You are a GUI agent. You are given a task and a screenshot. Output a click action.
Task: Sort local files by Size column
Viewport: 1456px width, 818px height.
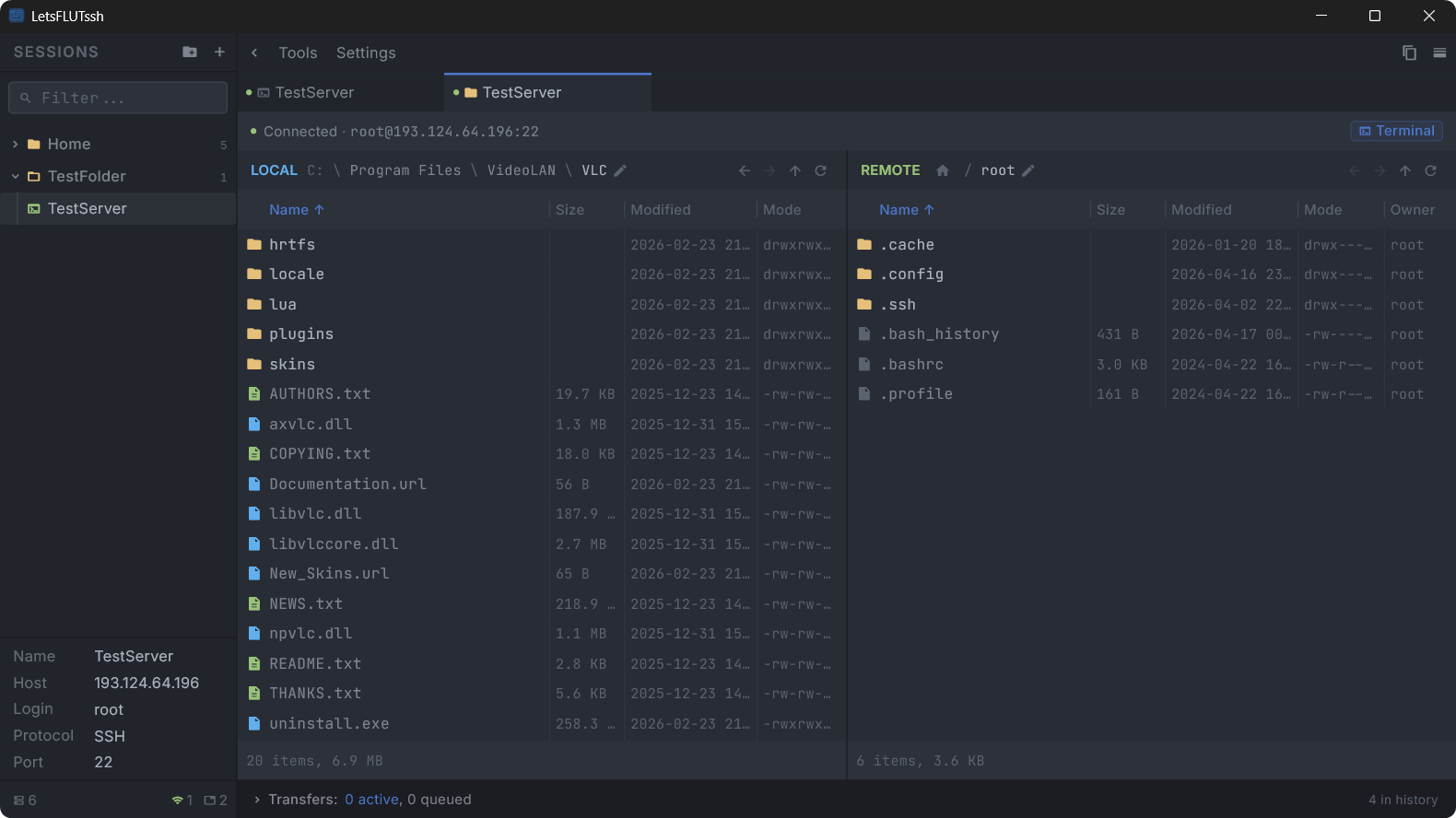[x=570, y=210]
